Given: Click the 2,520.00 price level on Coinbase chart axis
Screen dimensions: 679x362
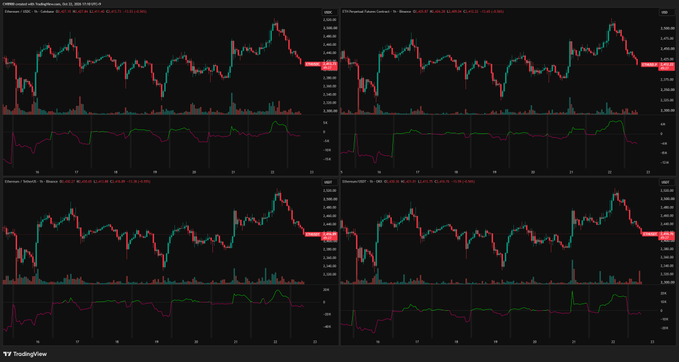Looking at the screenshot, I should click(330, 20).
